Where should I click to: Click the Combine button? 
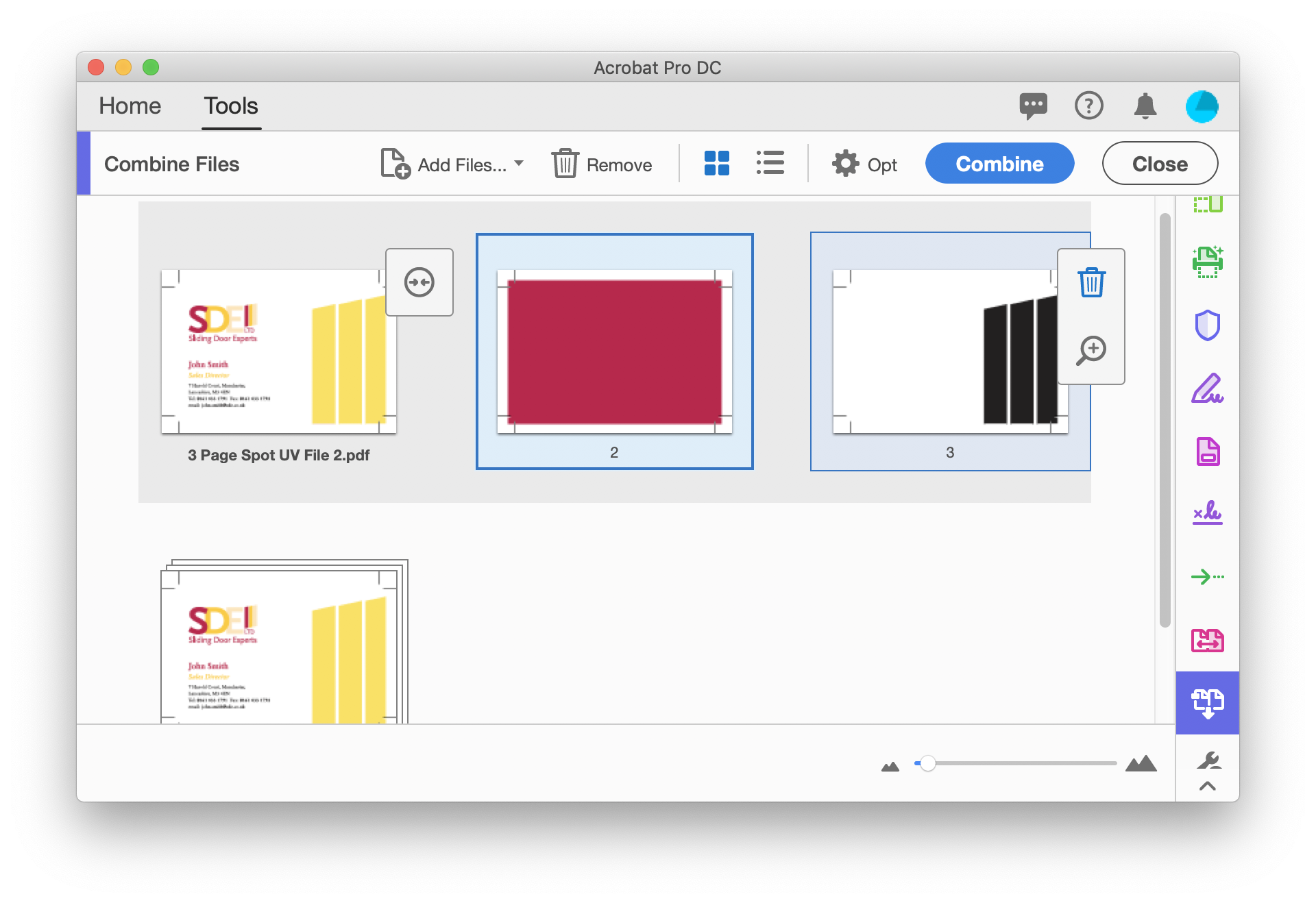999,163
